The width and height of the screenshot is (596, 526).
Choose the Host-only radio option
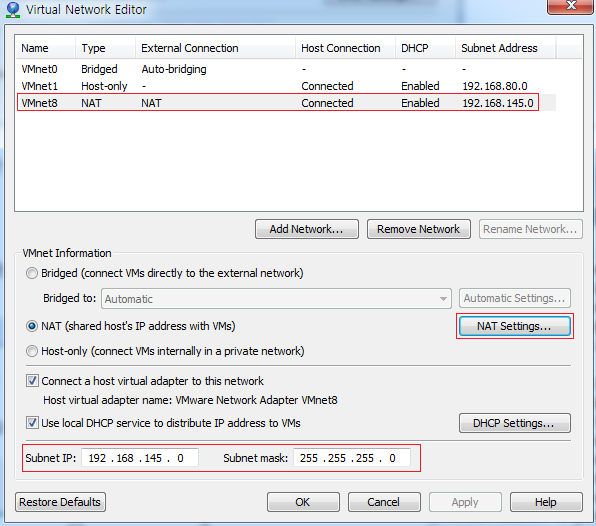pos(32,351)
